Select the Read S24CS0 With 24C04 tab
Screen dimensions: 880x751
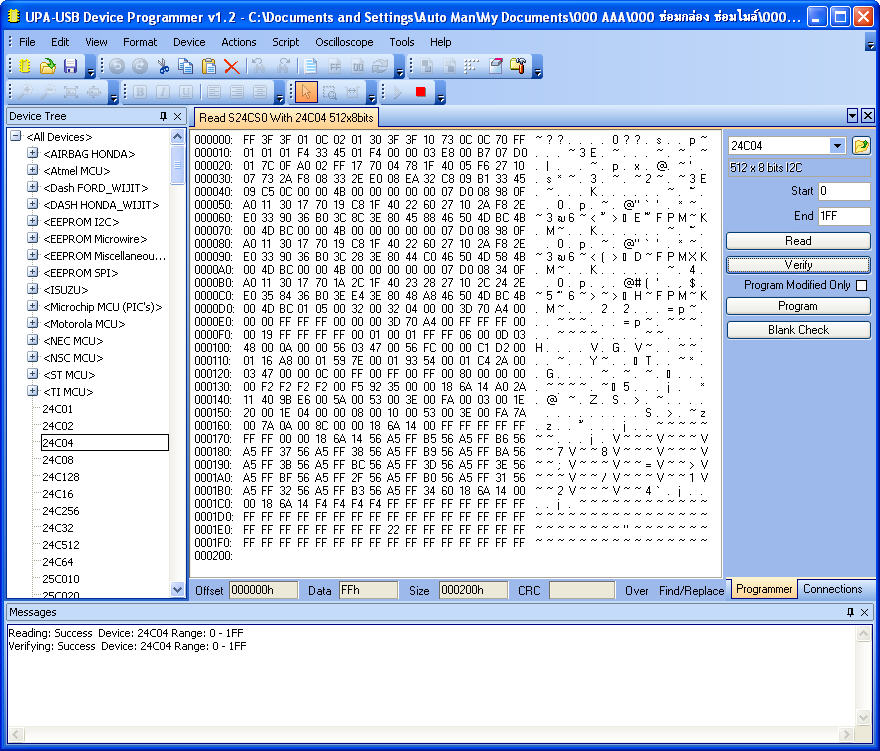286,118
